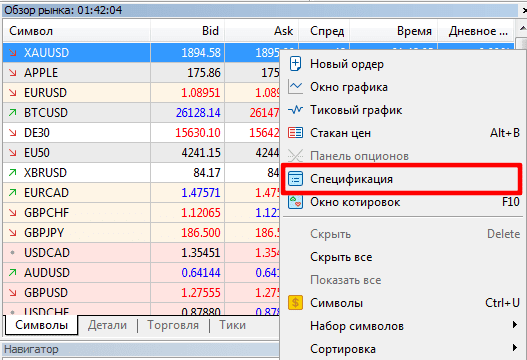The height and width of the screenshot is (360, 527).
Task: Click the GBPJPY bid value 186.500
Action: [201, 233]
